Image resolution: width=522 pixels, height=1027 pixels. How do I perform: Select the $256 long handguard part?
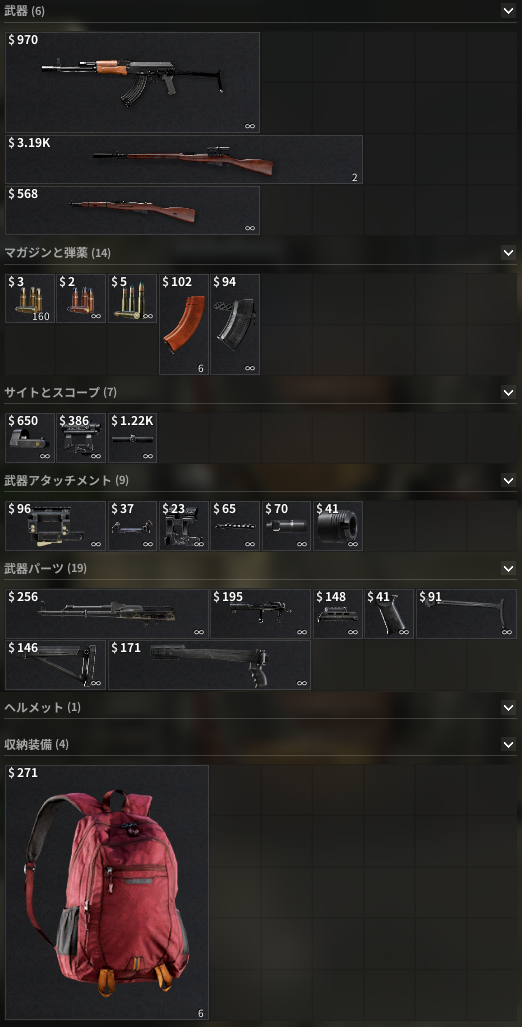click(x=107, y=614)
